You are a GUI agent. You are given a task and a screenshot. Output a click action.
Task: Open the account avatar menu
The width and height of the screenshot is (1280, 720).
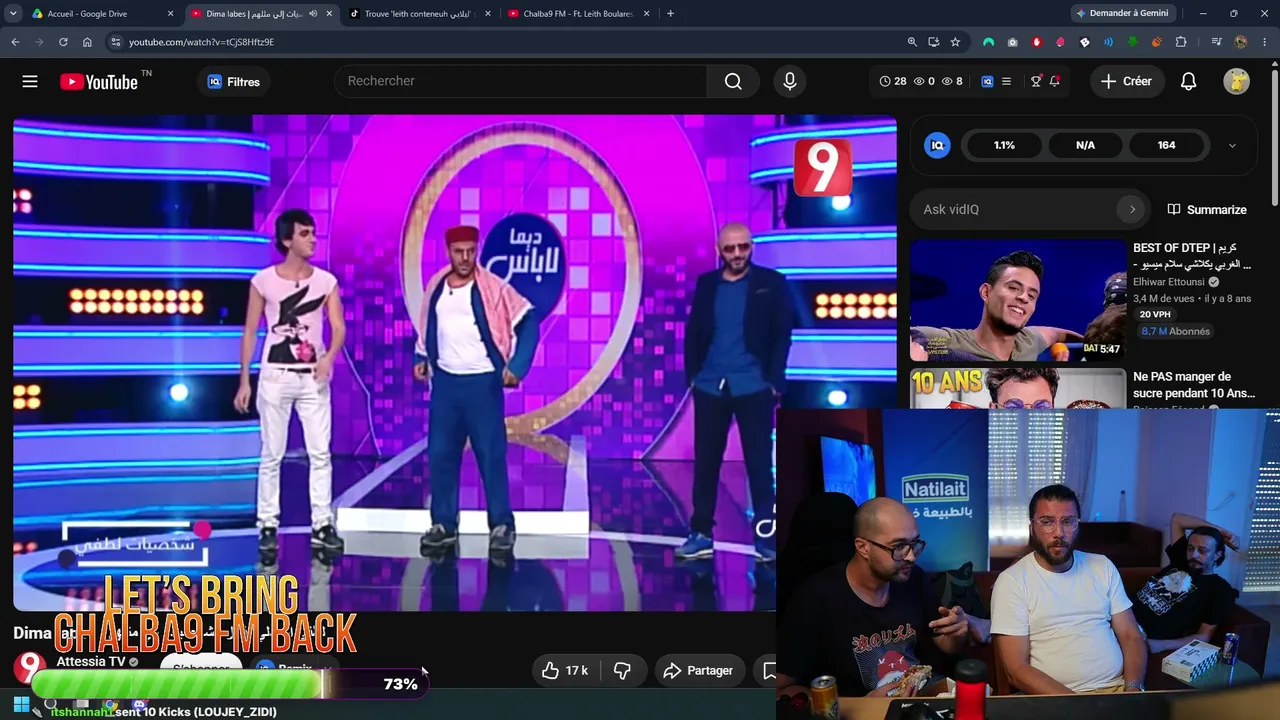point(1237,81)
